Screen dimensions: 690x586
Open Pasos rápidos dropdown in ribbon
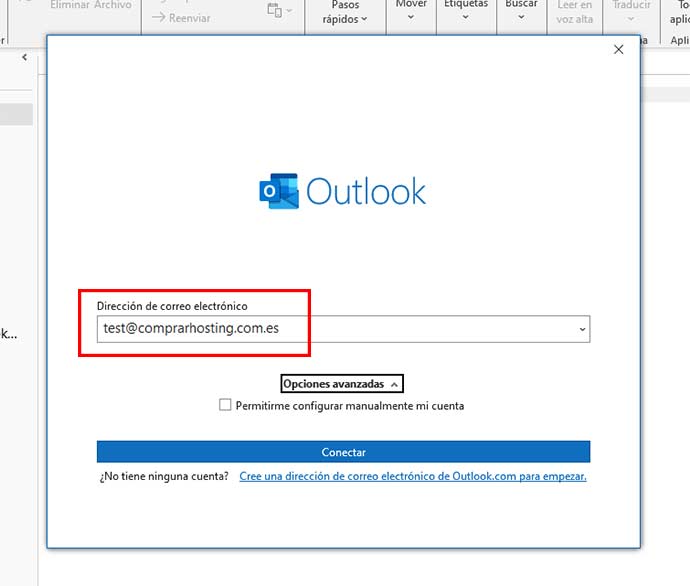click(x=345, y=13)
